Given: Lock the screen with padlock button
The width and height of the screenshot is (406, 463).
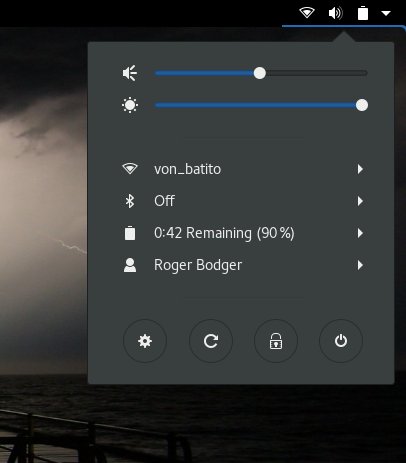Looking at the screenshot, I should coord(276,341).
